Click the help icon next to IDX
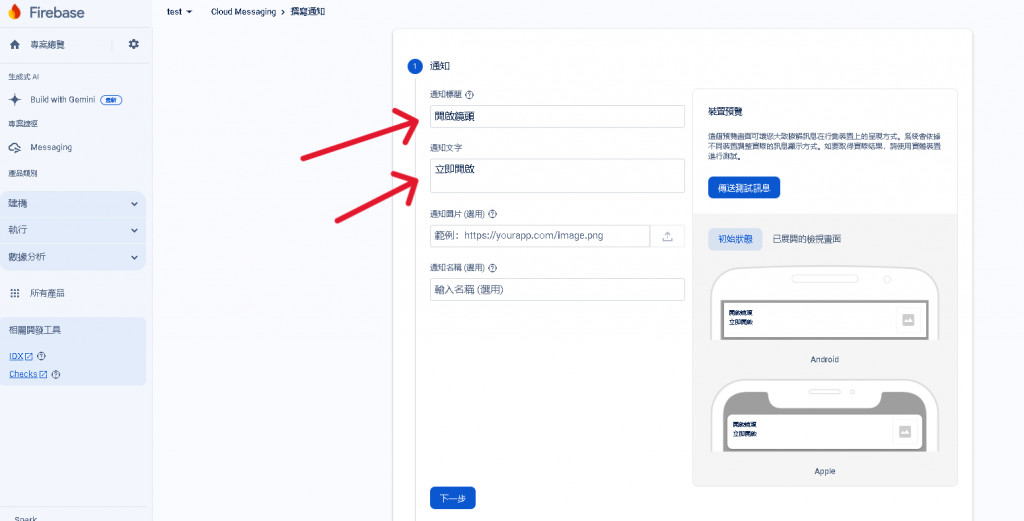 point(42,356)
